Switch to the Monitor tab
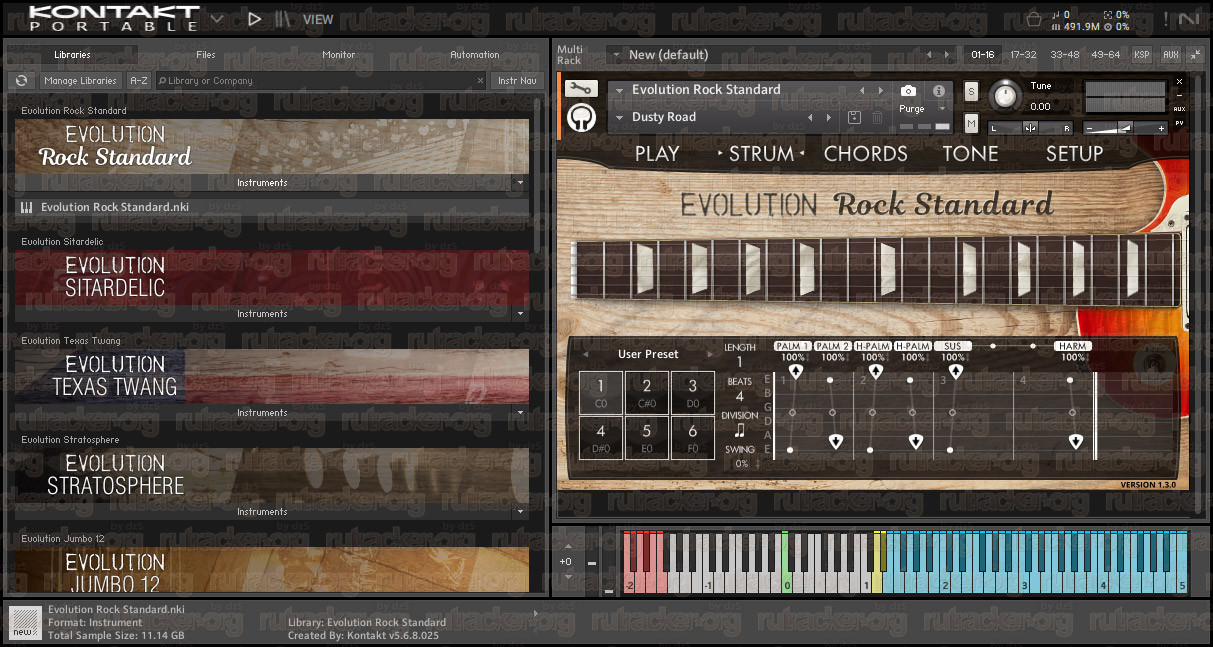 [339, 55]
